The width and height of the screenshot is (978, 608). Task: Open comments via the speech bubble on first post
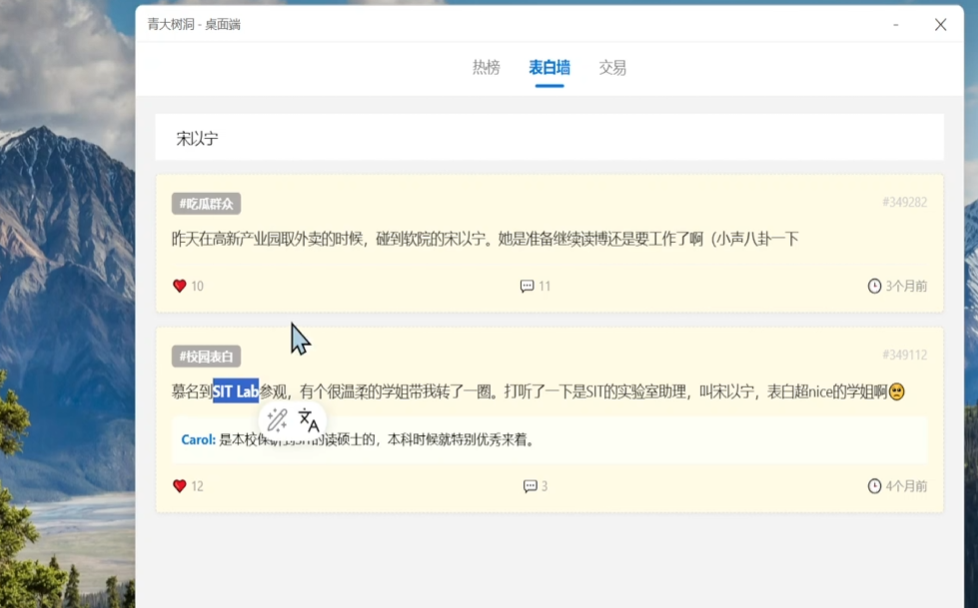527,286
